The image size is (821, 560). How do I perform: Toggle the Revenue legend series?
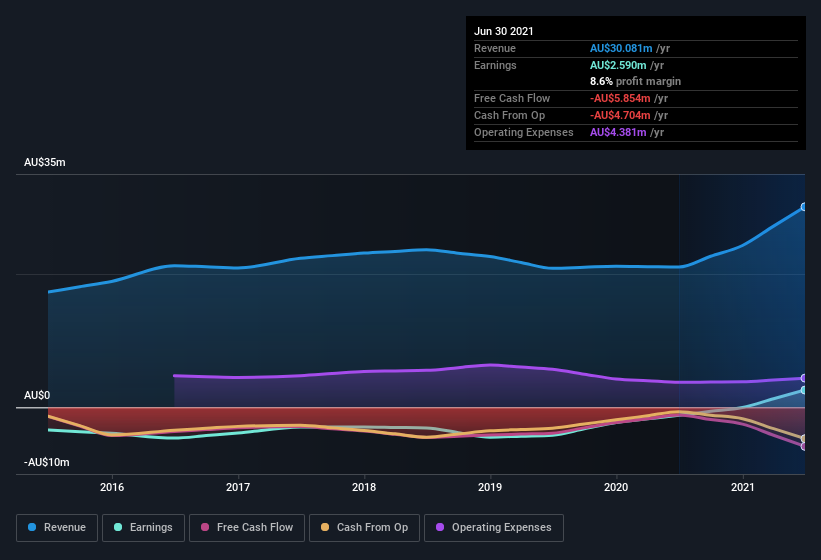57,528
